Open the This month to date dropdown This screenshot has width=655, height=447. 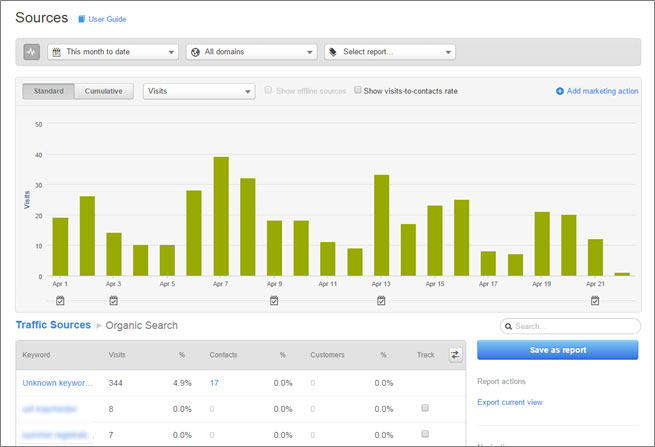pyautogui.click(x=113, y=52)
